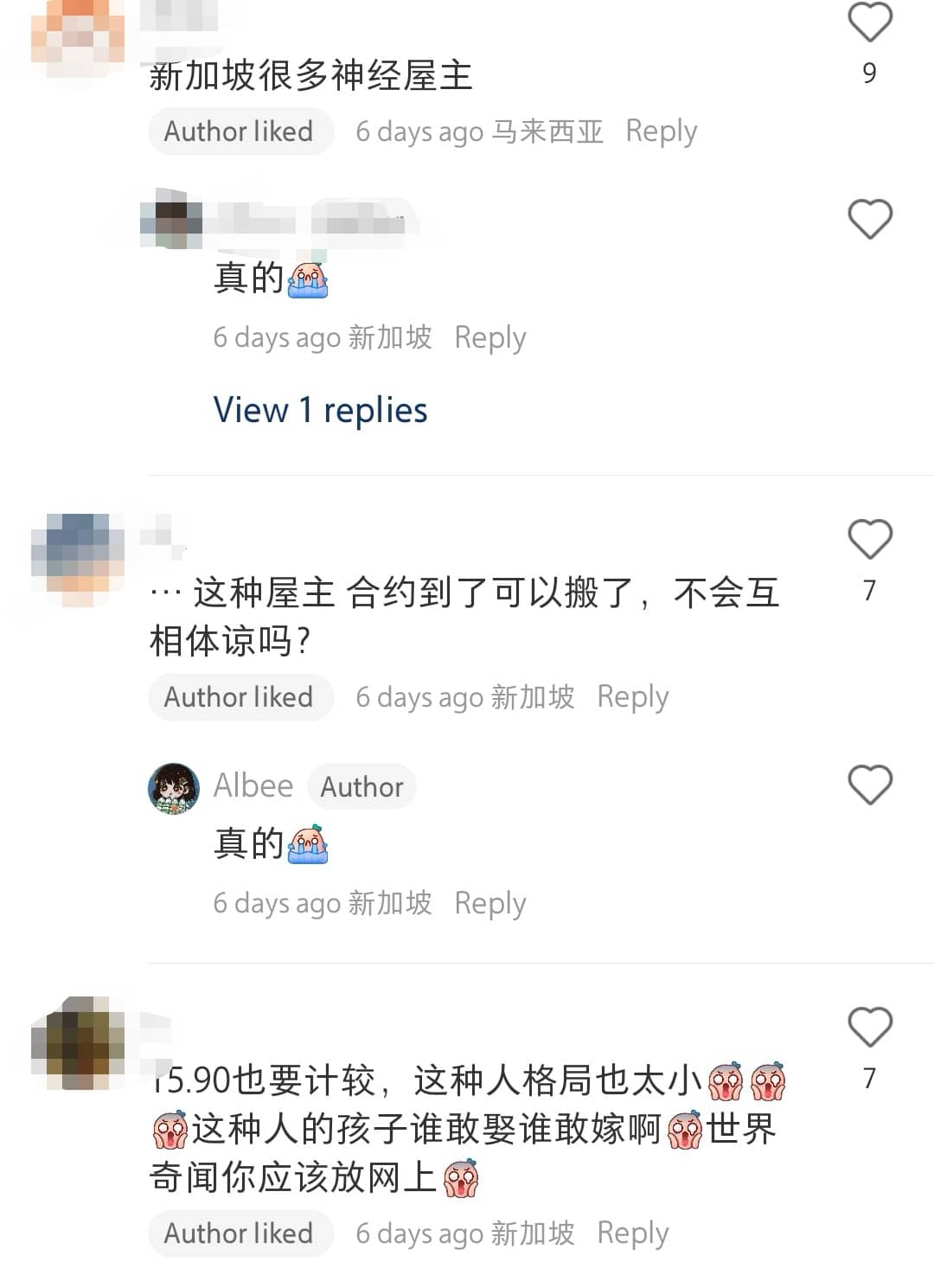Like the 这种屋主 合约到了 comment
934x1288 pixels.
870,539
